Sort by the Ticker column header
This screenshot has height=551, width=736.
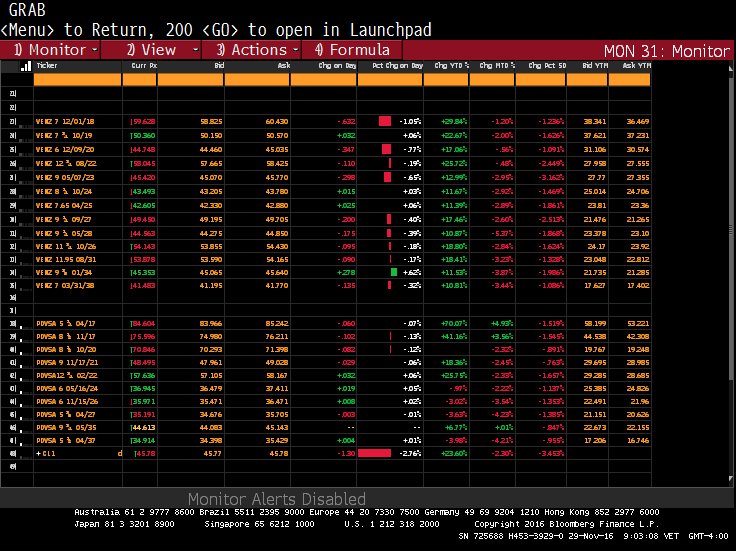(47, 66)
